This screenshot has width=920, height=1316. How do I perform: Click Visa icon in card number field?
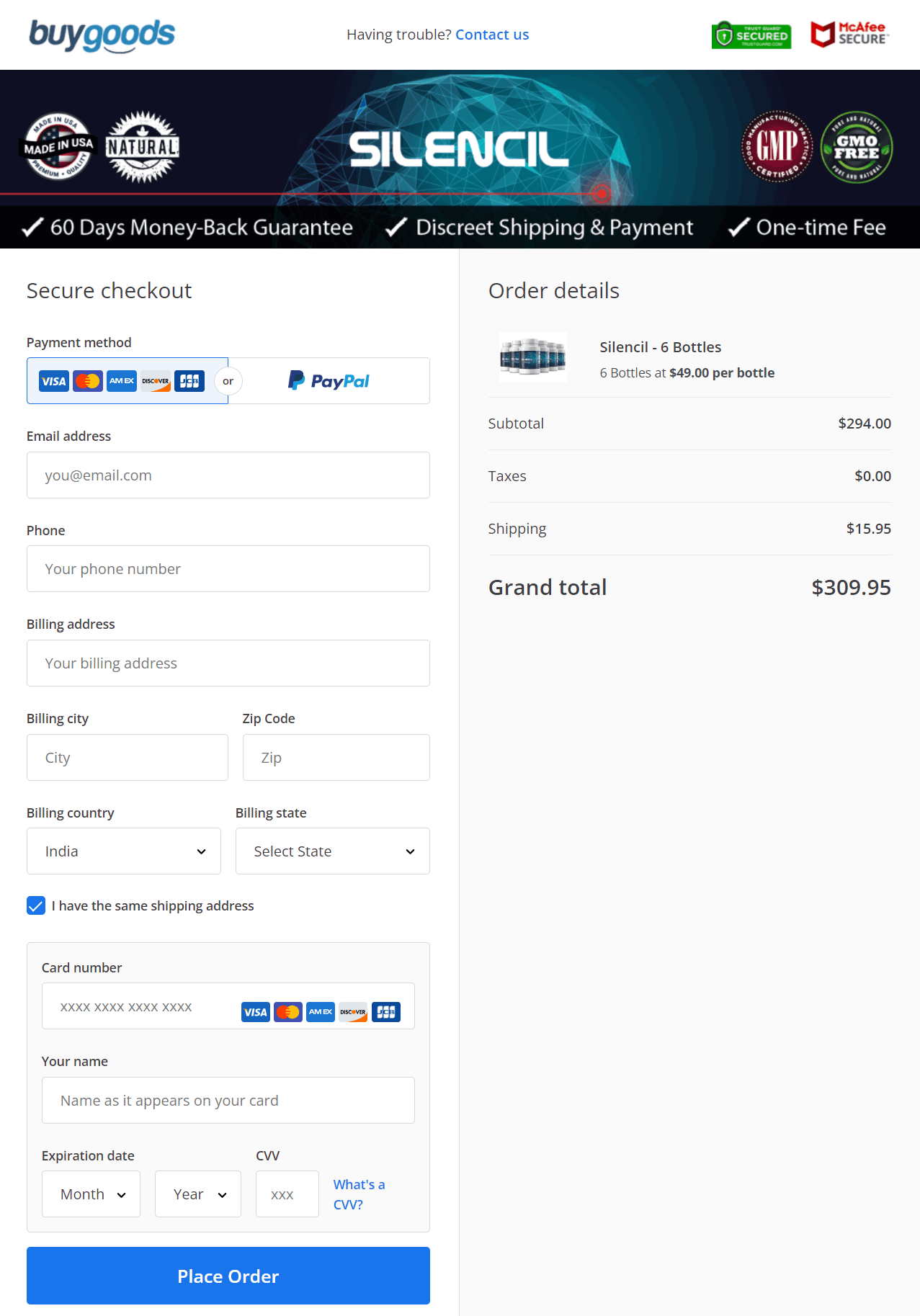coord(256,1012)
